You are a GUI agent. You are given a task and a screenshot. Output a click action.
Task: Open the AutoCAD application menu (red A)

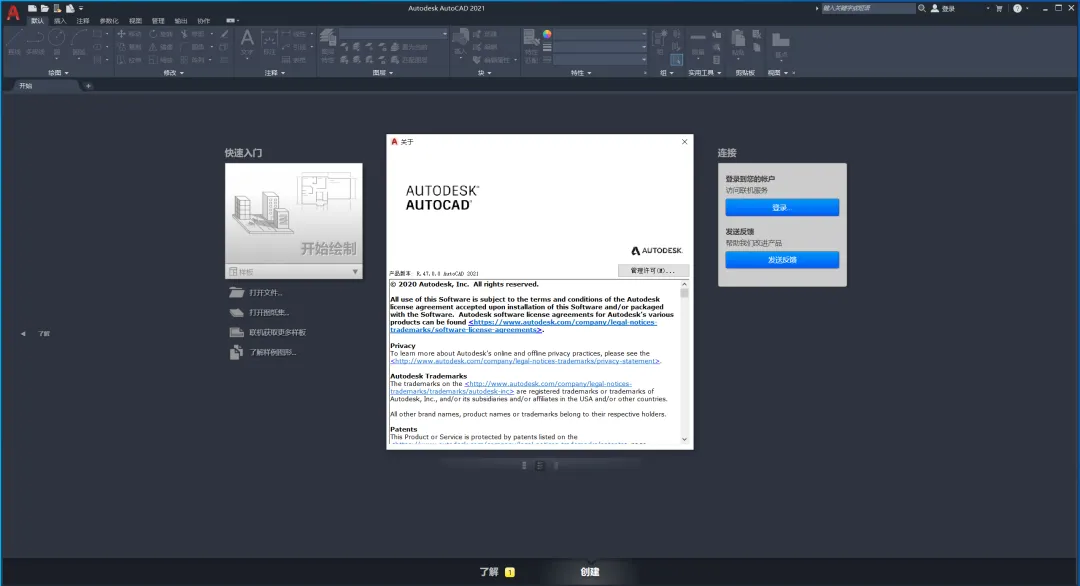[x=13, y=13]
